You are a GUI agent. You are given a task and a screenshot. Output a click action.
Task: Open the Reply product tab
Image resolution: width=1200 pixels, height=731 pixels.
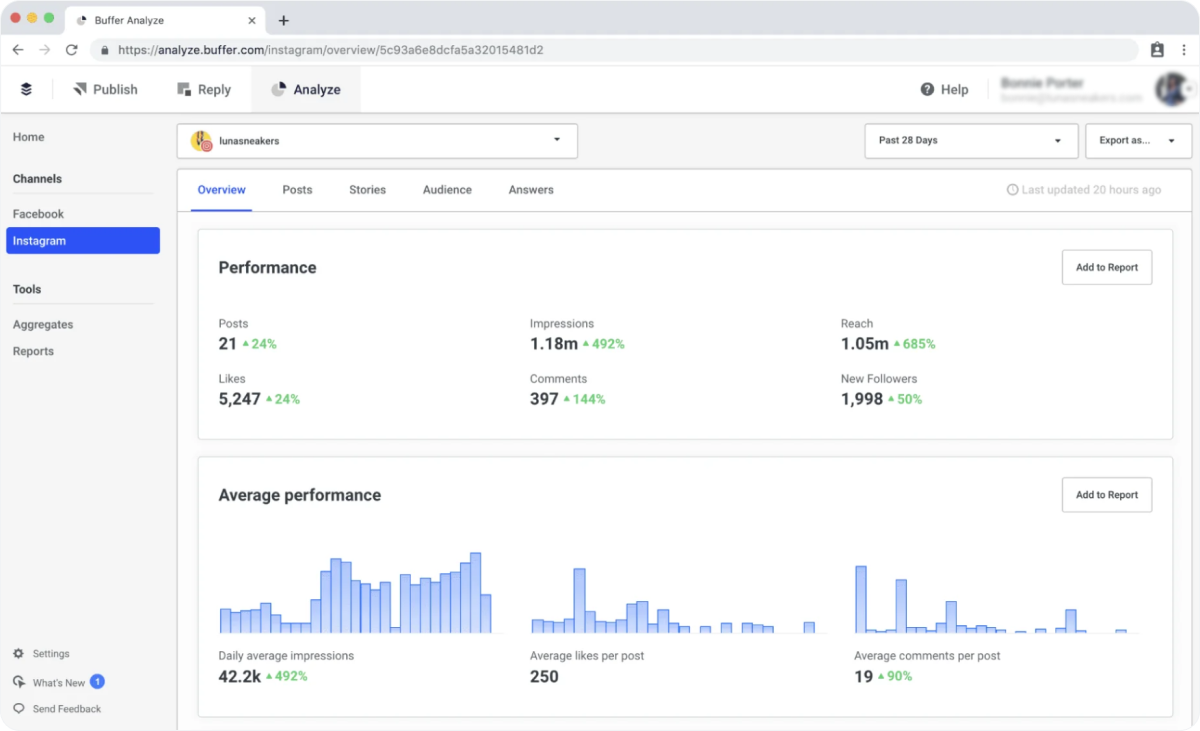[x=204, y=89]
